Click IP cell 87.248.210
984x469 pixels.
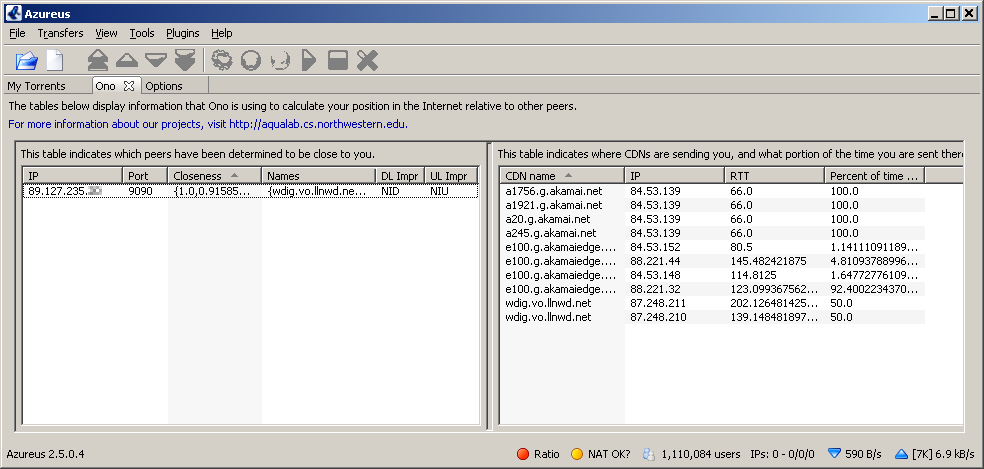point(658,317)
